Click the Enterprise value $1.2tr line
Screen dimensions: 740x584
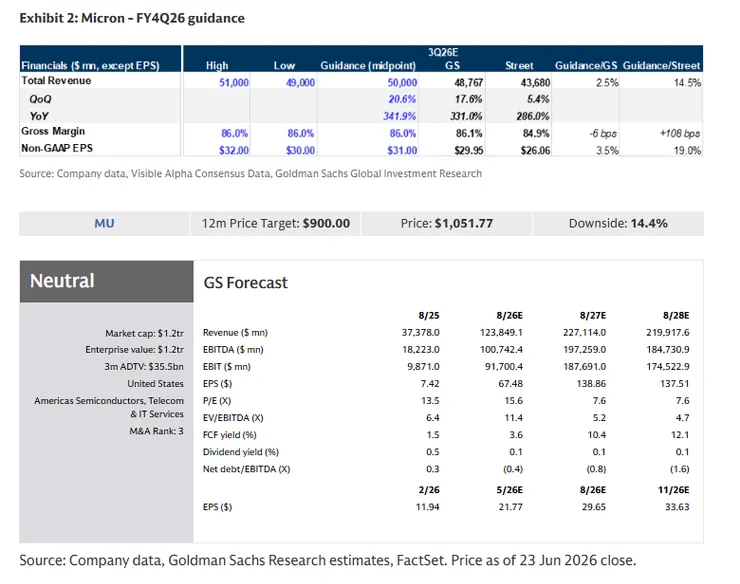[135, 350]
